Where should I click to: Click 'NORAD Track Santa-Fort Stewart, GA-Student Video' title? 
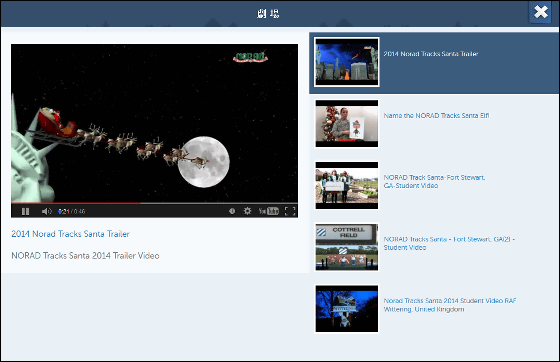pos(434,181)
